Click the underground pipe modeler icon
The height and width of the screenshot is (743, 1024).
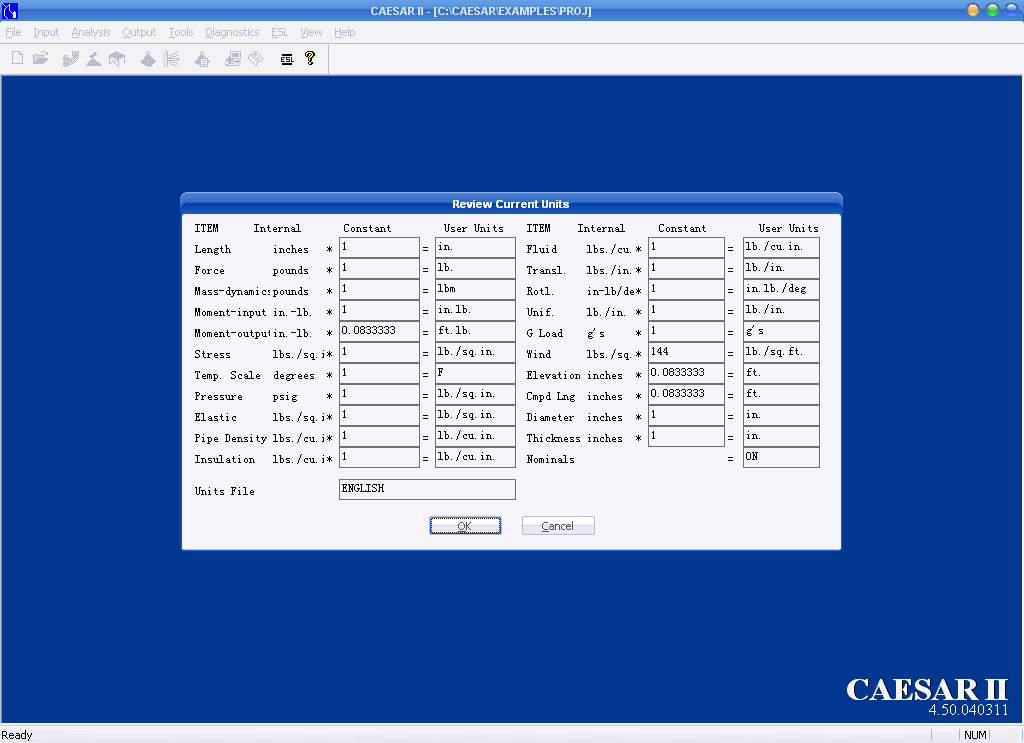[x=94, y=59]
